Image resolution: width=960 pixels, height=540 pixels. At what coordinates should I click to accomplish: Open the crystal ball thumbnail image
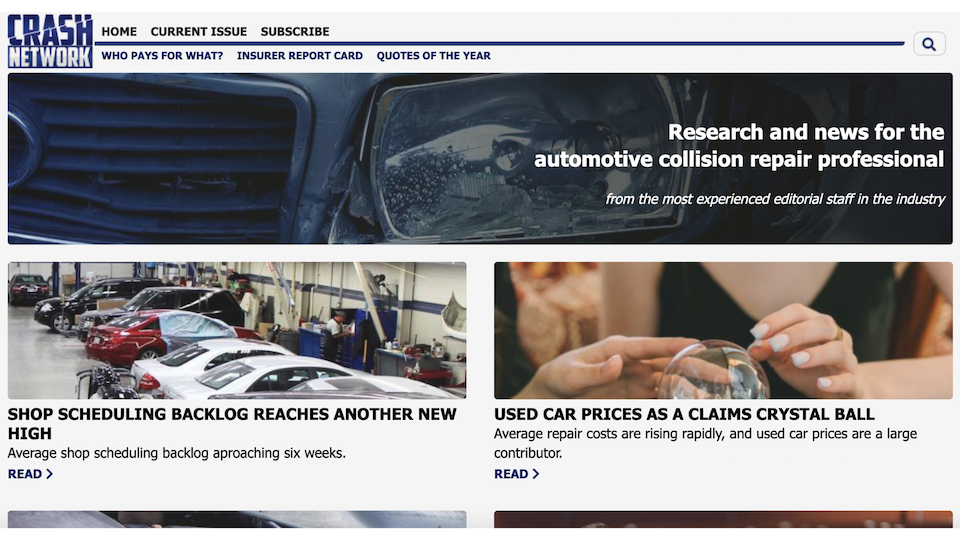(x=723, y=331)
